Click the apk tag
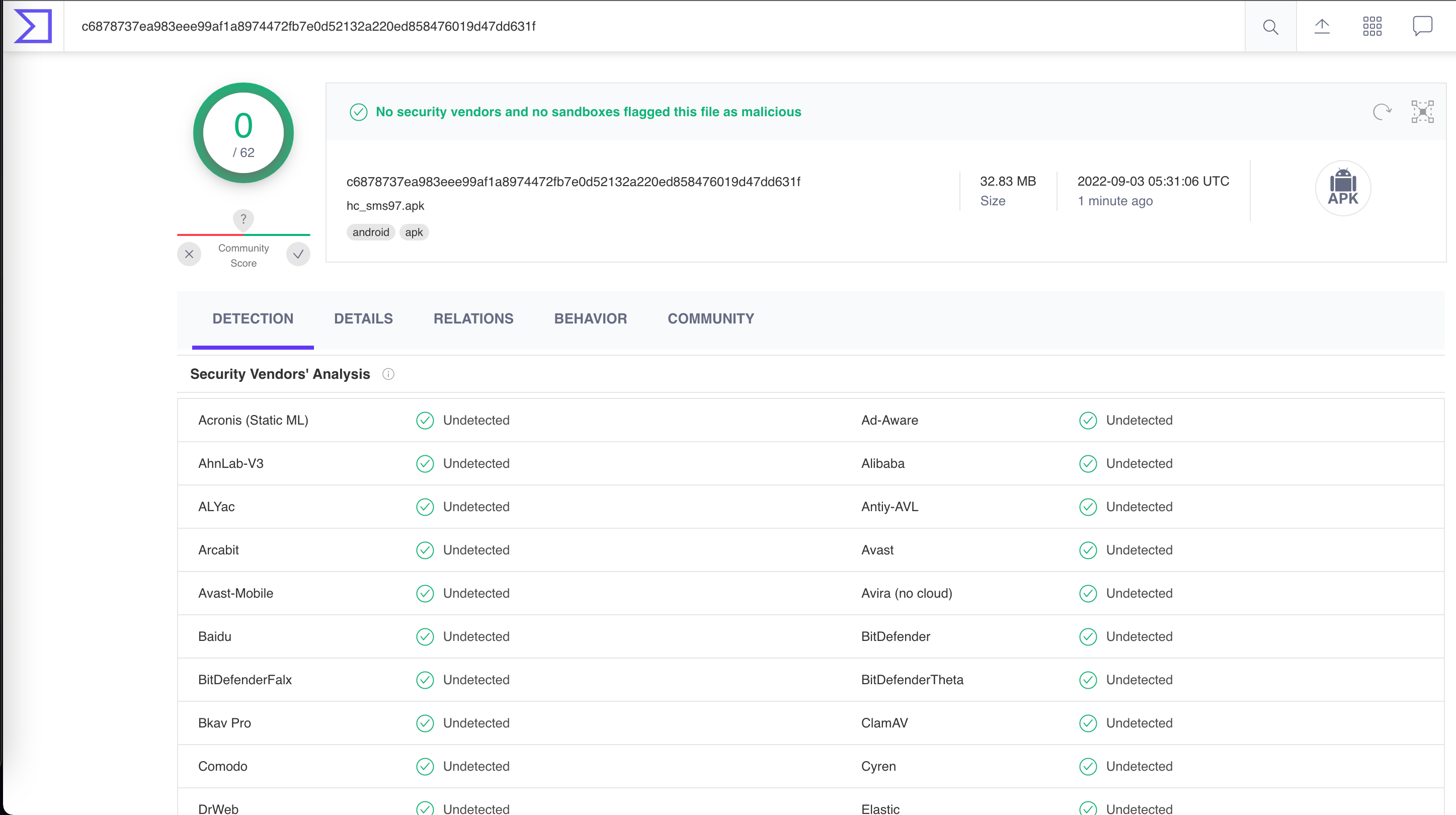 point(414,232)
